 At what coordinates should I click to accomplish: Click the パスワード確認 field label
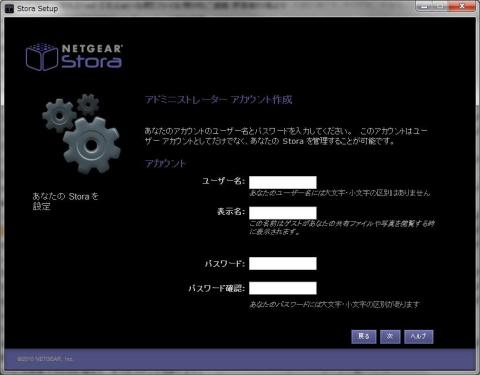pos(217,288)
